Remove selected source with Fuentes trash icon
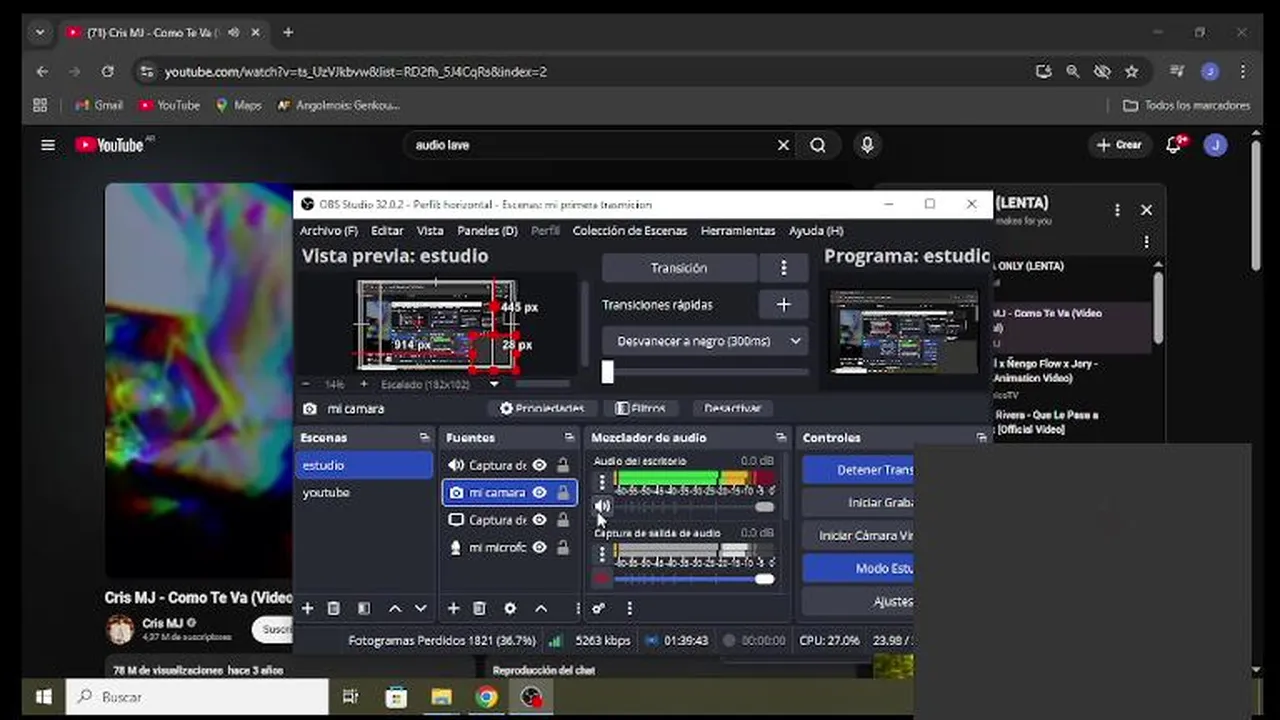Viewport: 1280px width, 720px height. tap(480, 608)
